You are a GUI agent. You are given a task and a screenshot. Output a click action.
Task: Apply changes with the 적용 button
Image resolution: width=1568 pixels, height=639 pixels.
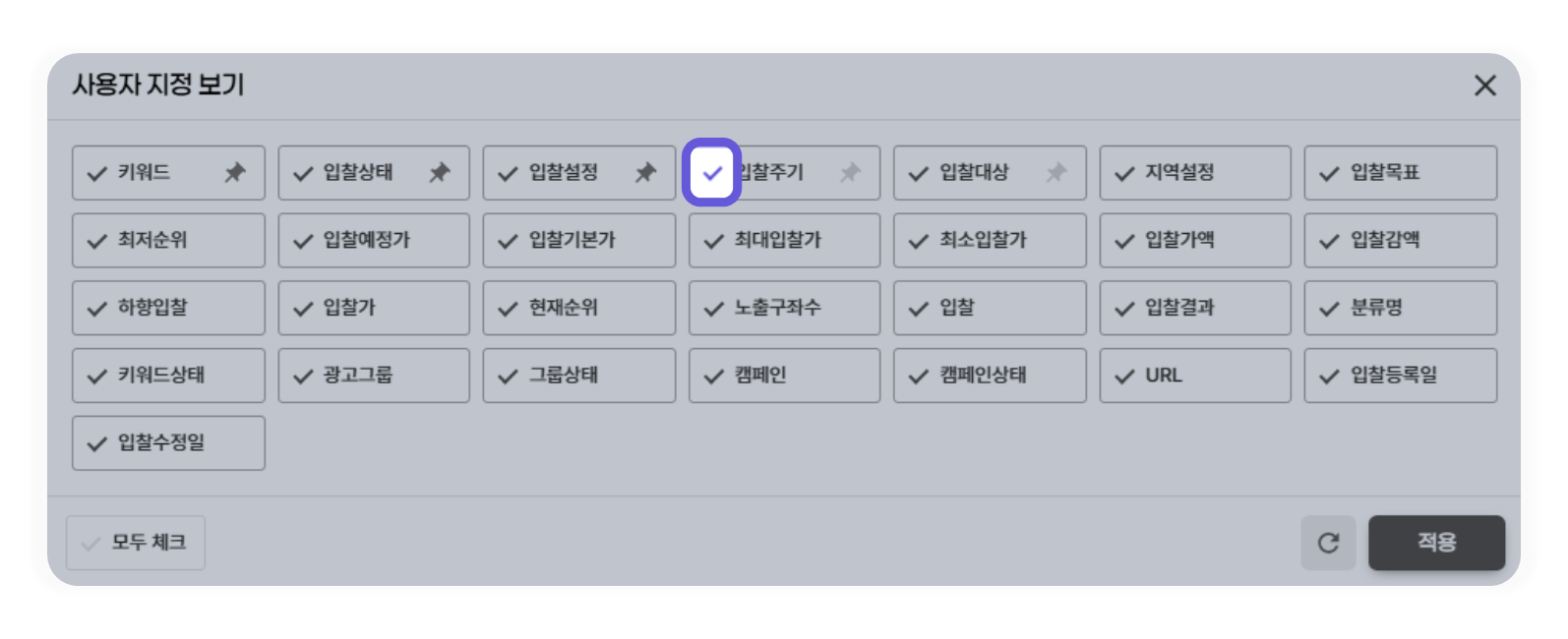pyautogui.click(x=1436, y=543)
